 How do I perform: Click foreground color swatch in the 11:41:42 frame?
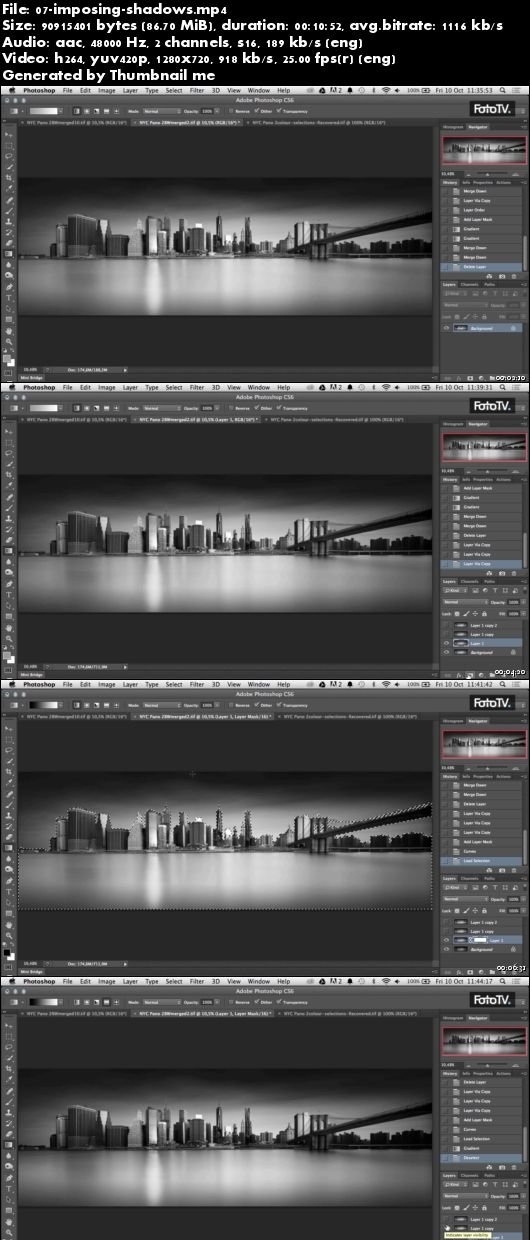point(6,952)
